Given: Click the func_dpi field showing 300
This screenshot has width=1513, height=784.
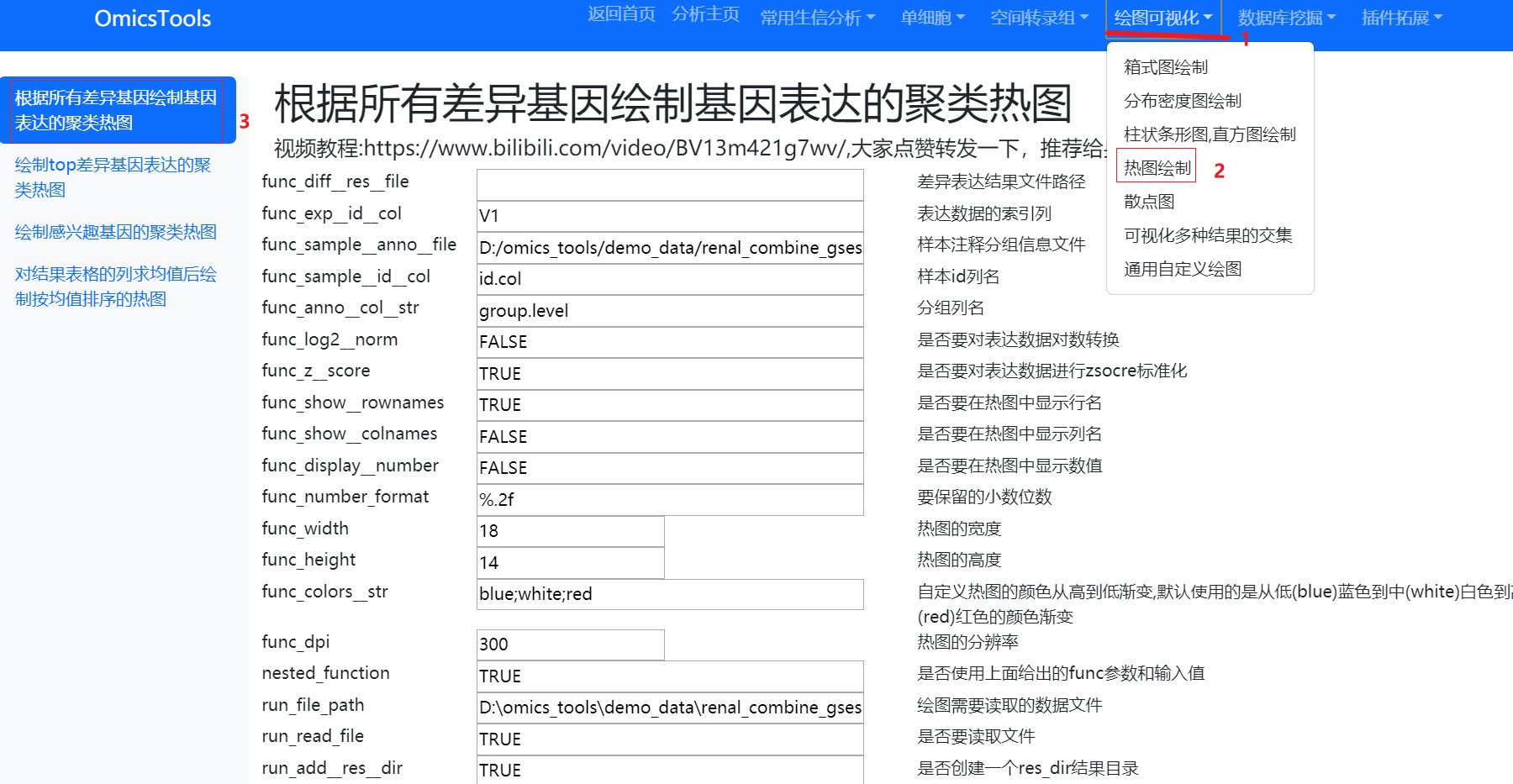Looking at the screenshot, I should click(571, 645).
